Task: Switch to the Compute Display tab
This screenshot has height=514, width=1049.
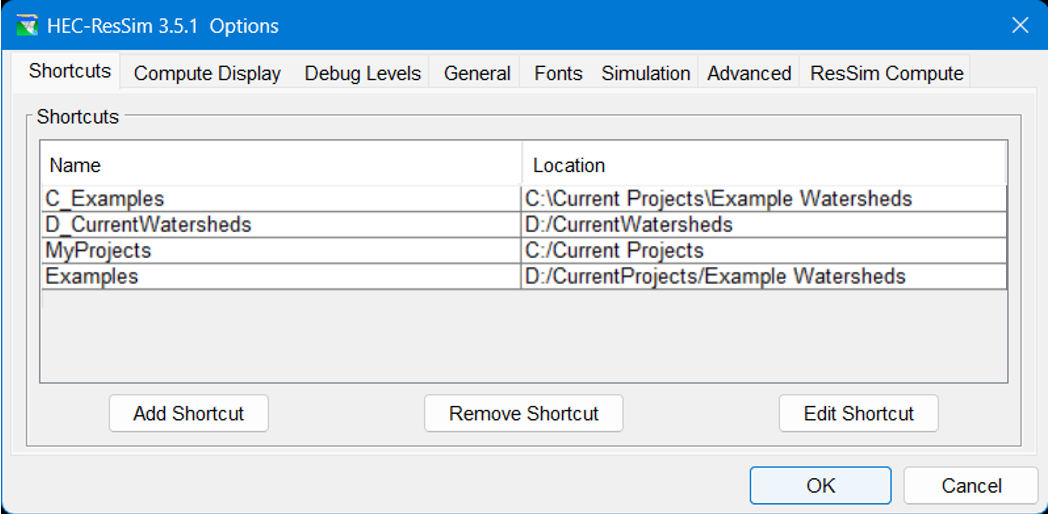Action: [207, 73]
